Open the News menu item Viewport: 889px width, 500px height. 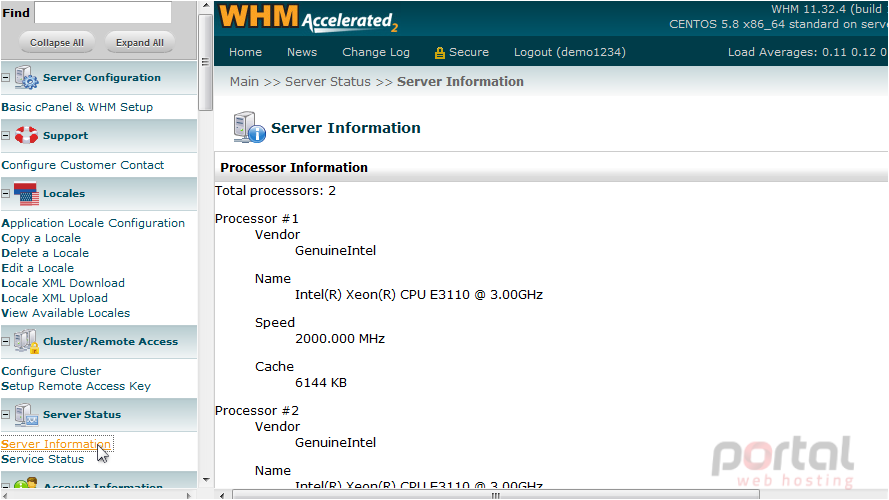coord(302,52)
